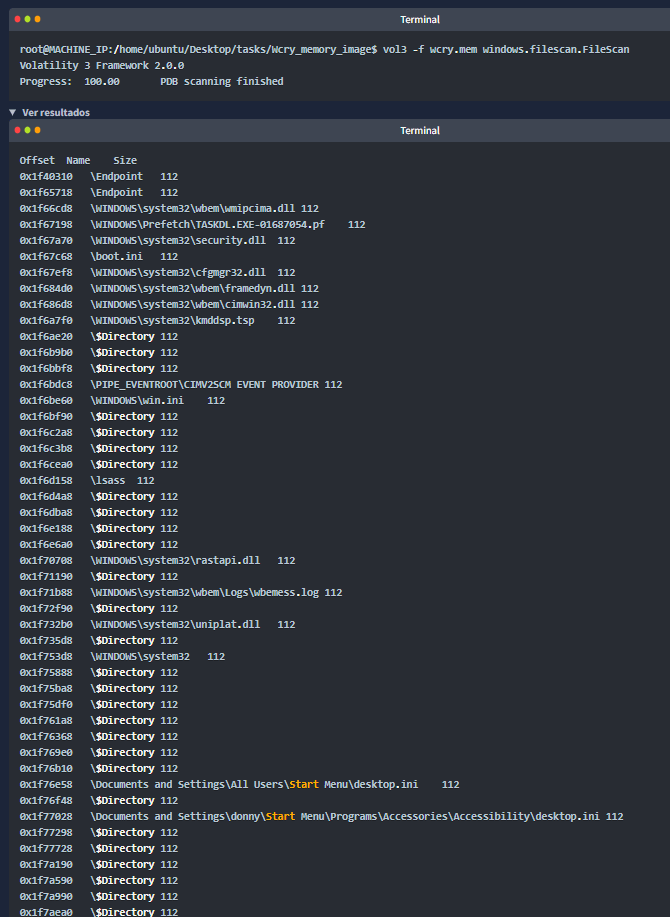Click the cfgmgr32.dll path entry

(x=178, y=273)
